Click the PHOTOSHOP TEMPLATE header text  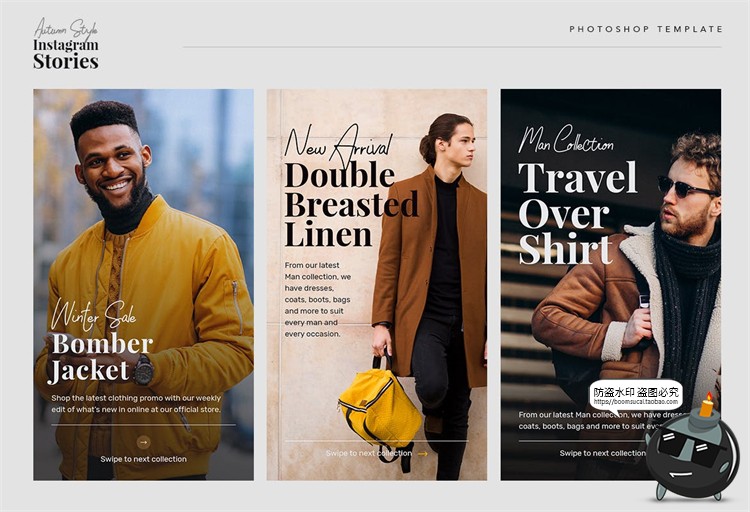[646, 29]
